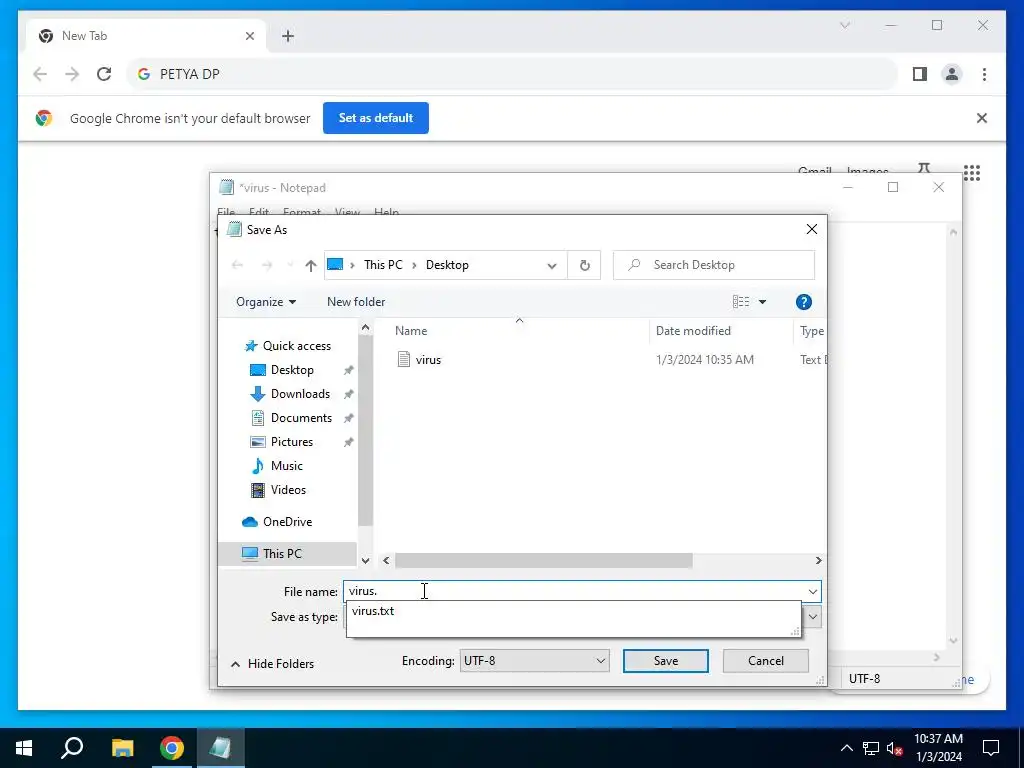This screenshot has height=768, width=1024.
Task: Select This PC in the navigation pane
Action: pyautogui.click(x=282, y=554)
